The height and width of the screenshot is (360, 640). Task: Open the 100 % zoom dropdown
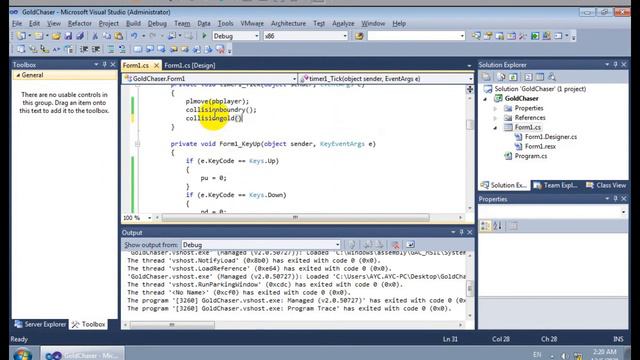[149, 218]
